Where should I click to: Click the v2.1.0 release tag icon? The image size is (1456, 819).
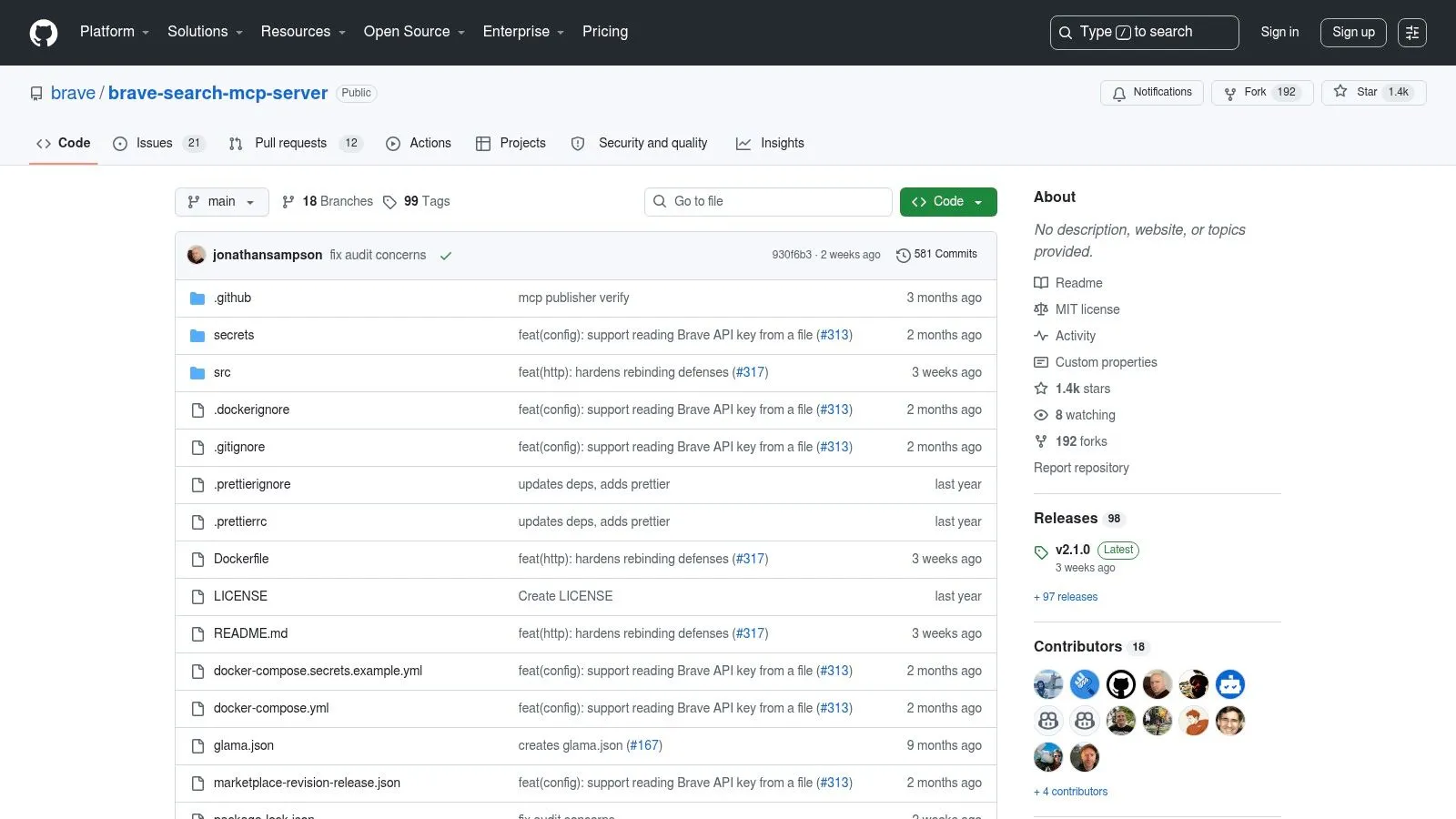point(1041,552)
